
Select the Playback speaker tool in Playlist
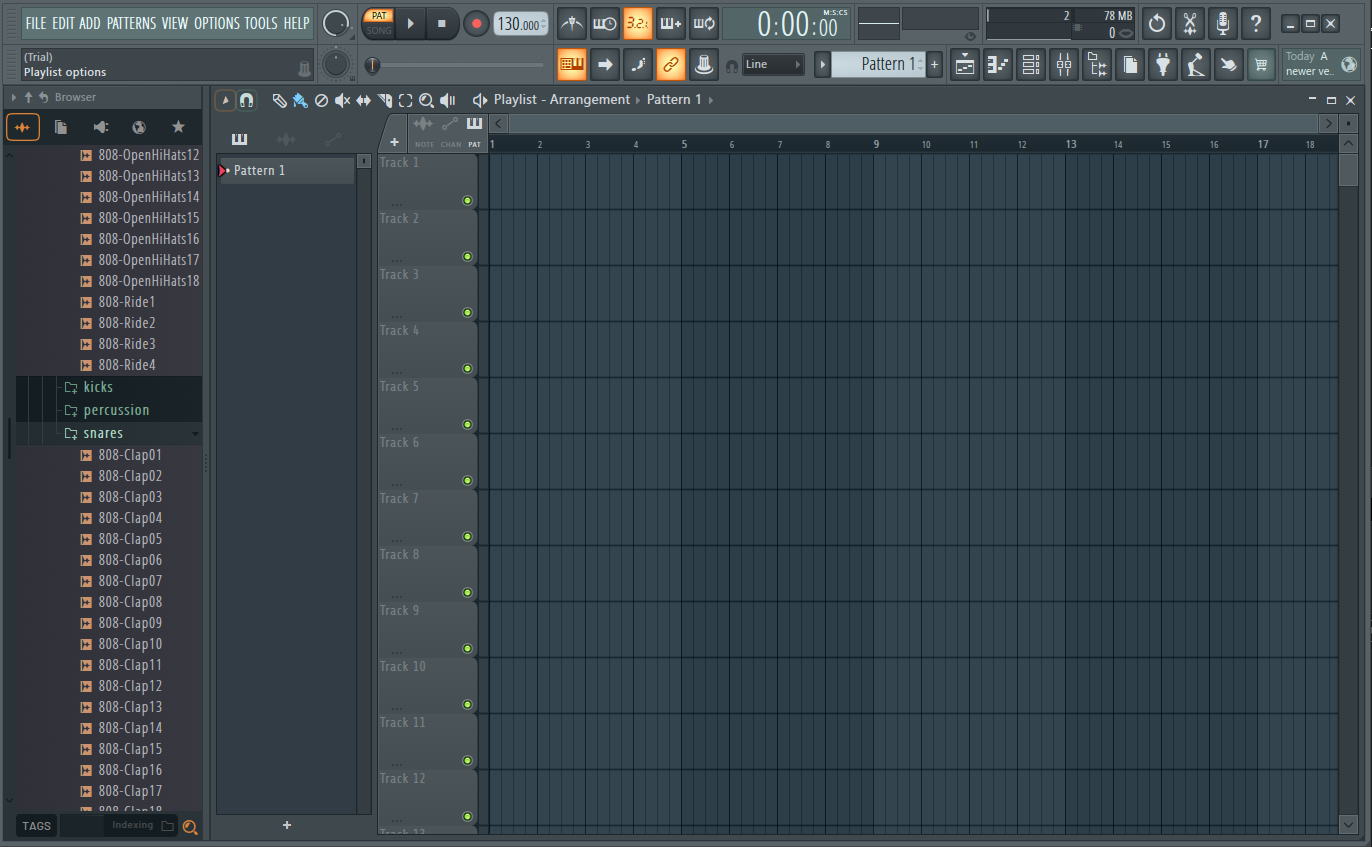click(x=448, y=100)
